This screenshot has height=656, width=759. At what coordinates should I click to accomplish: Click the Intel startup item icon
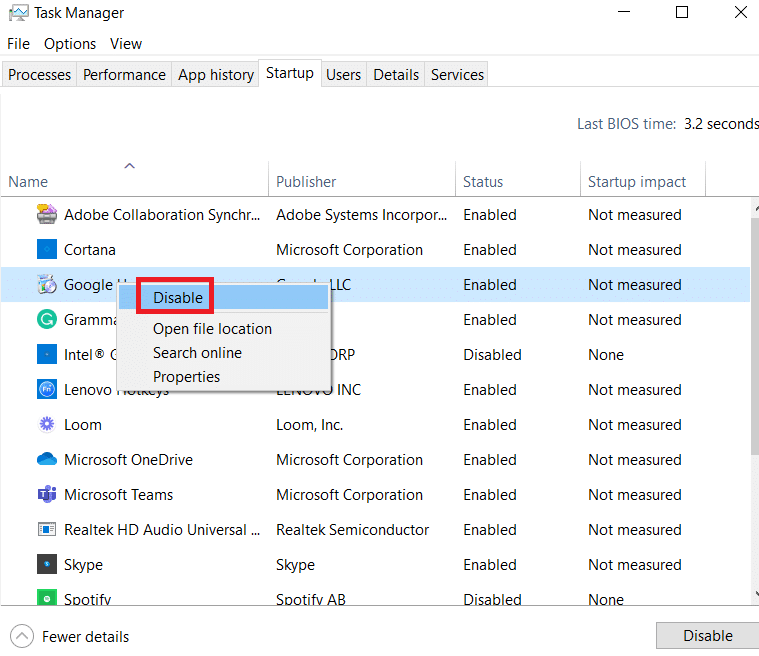coord(47,354)
